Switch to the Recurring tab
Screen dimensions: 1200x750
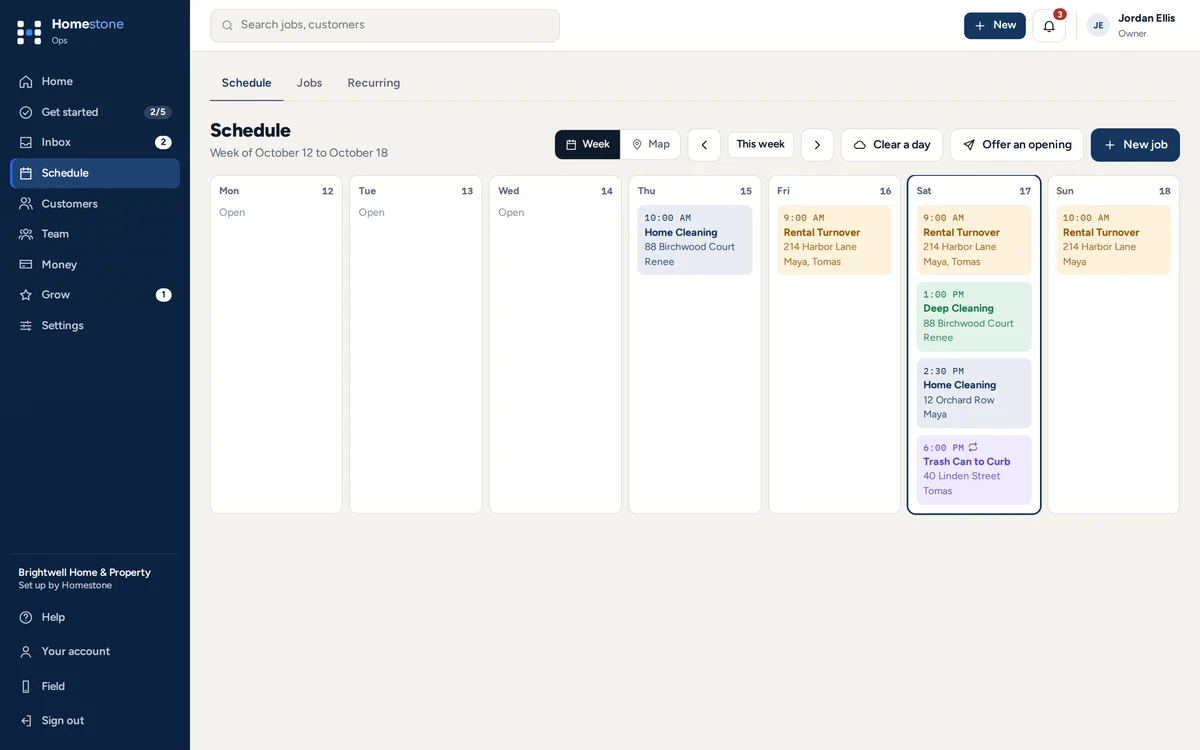374,83
